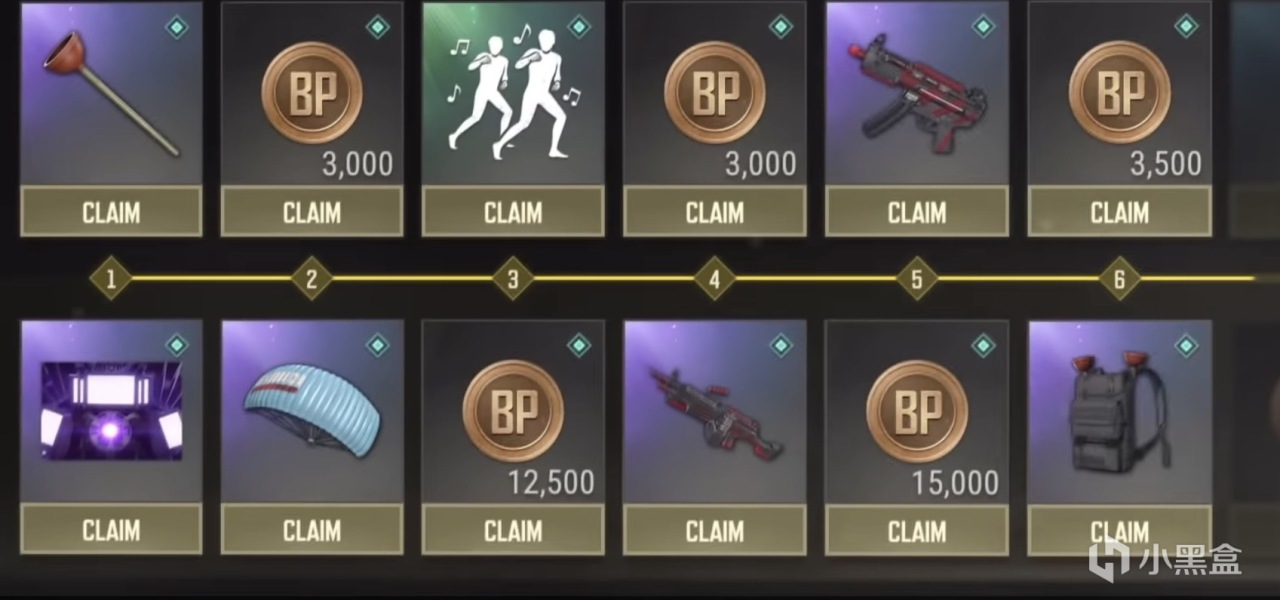Claim the parachute skin reward

(x=312, y=530)
